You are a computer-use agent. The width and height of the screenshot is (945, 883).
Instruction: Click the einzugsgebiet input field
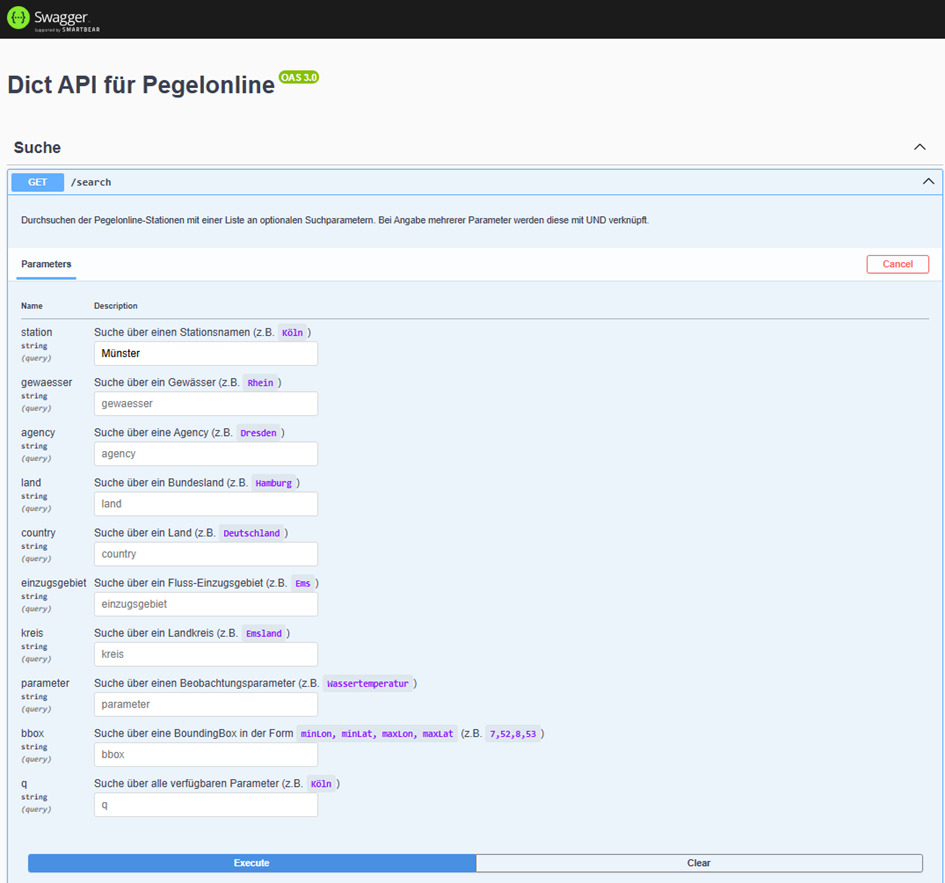tap(206, 604)
